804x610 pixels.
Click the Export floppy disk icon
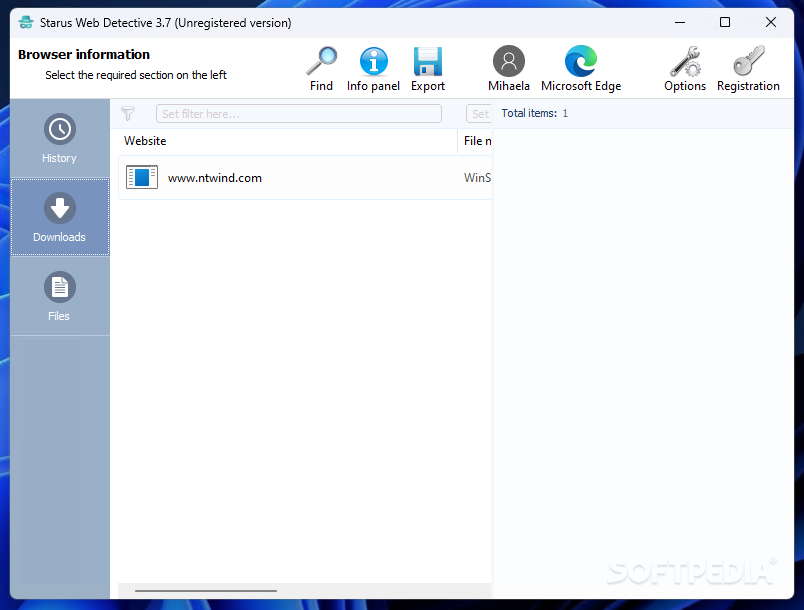point(428,69)
